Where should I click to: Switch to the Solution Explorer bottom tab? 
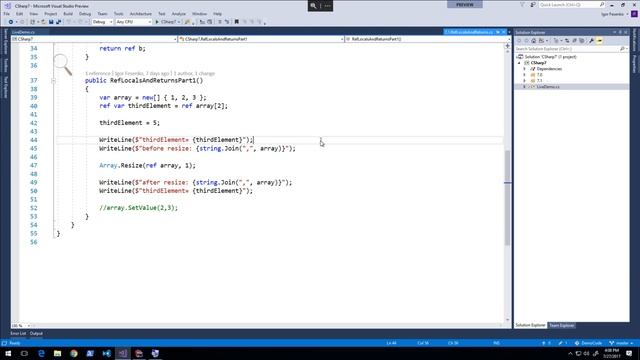pos(530,325)
